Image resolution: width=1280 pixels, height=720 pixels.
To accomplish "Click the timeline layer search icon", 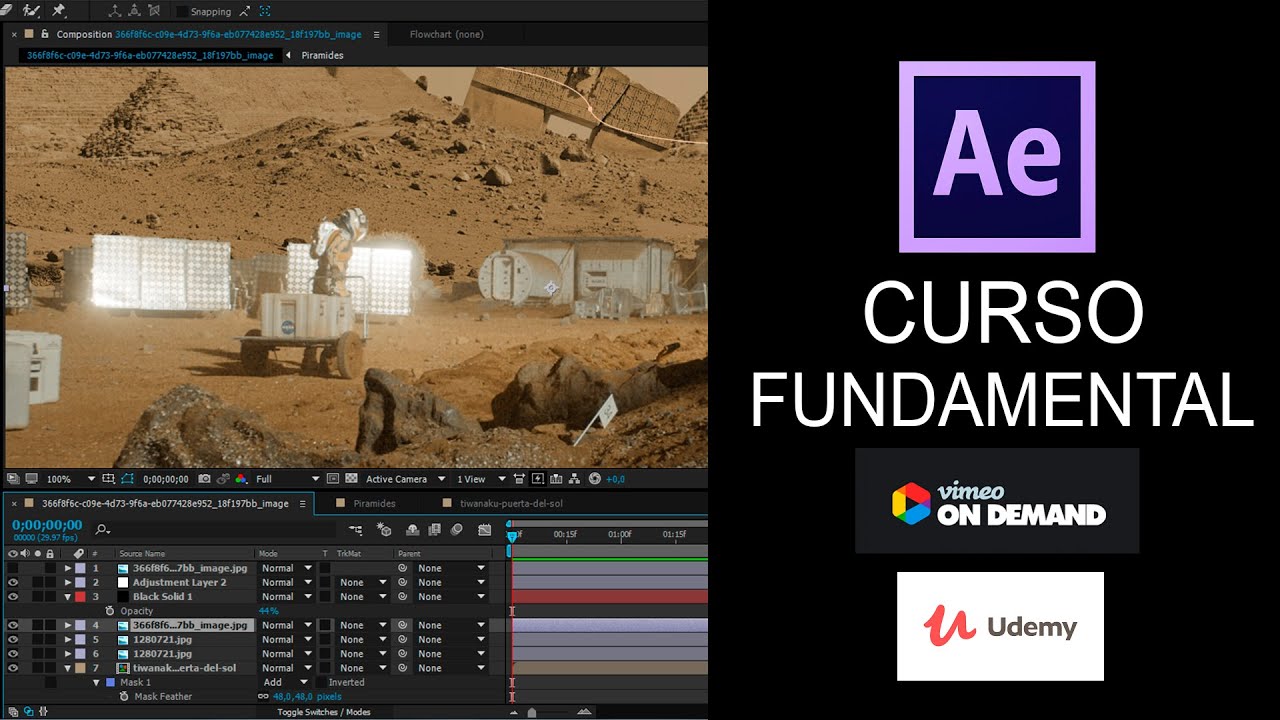I will click(x=102, y=530).
